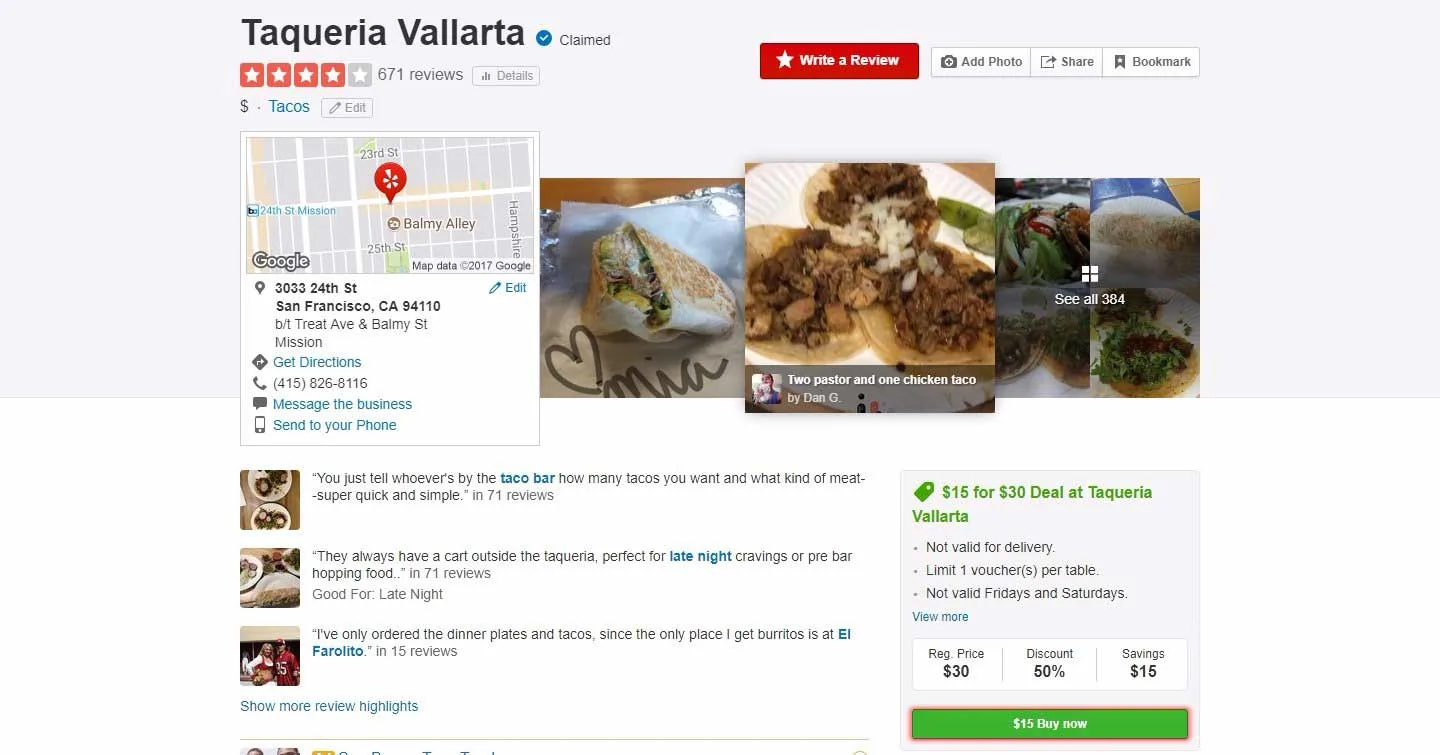Expand View more deal details
This screenshot has height=755, width=1440.
pyautogui.click(x=940, y=617)
